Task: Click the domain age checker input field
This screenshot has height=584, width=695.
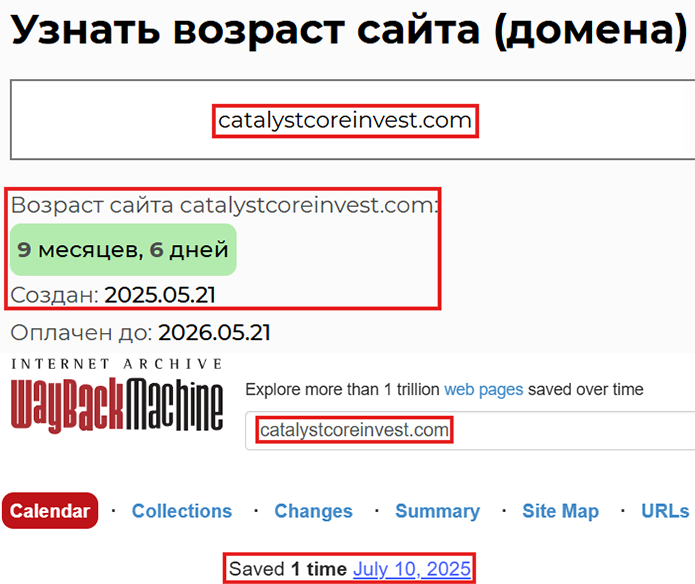Action: coord(353,120)
